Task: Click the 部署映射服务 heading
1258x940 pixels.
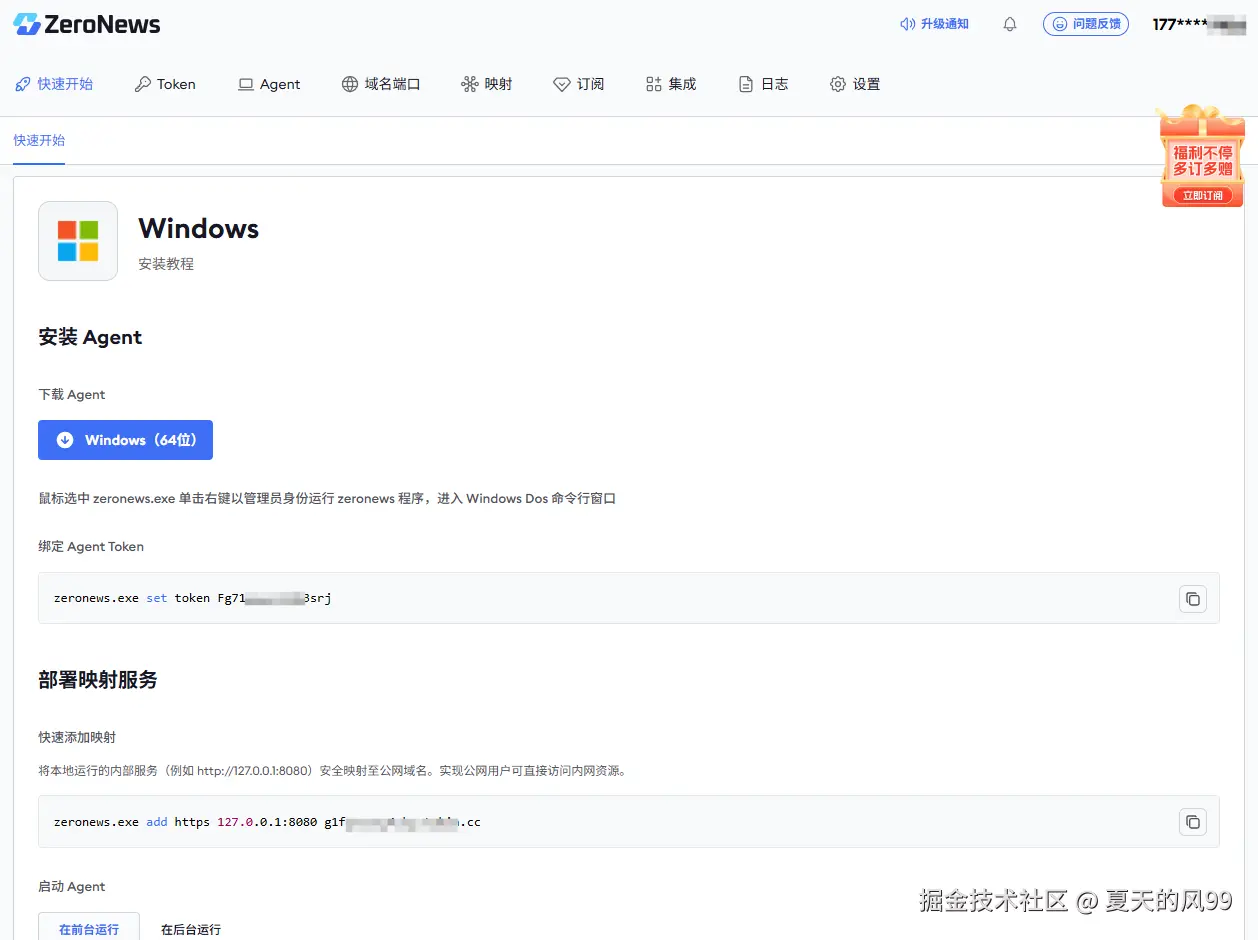Action: (x=98, y=680)
